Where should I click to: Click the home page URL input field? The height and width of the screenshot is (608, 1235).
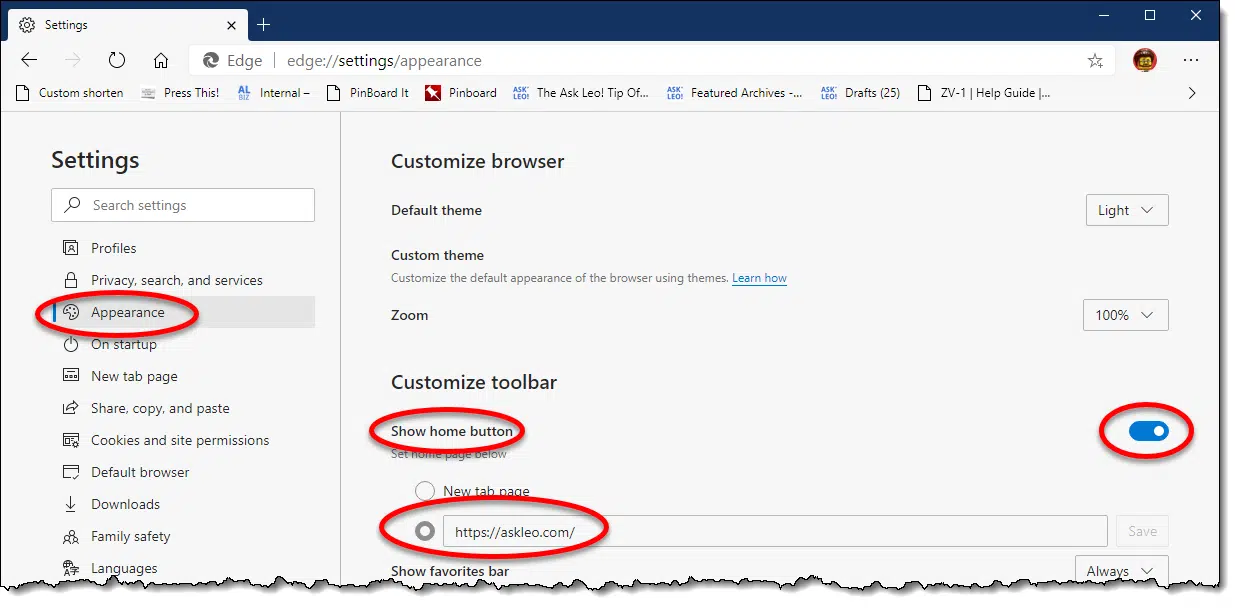click(775, 532)
